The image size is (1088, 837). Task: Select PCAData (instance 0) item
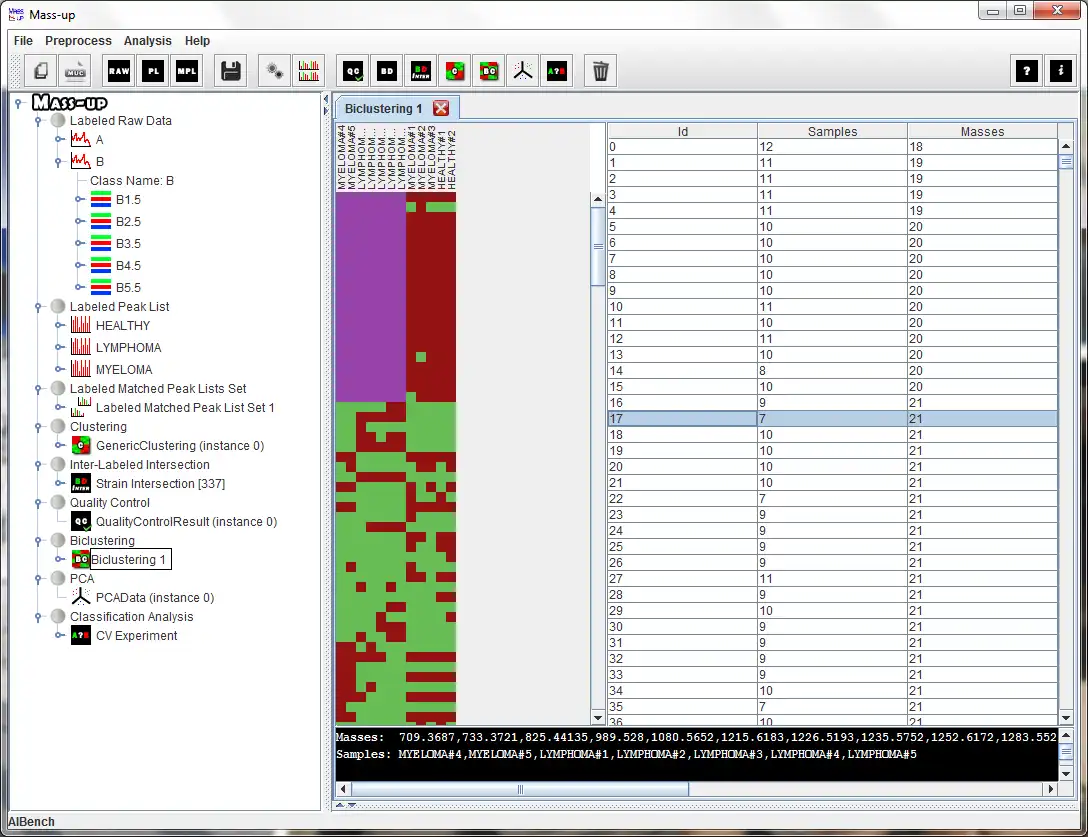(x=155, y=598)
